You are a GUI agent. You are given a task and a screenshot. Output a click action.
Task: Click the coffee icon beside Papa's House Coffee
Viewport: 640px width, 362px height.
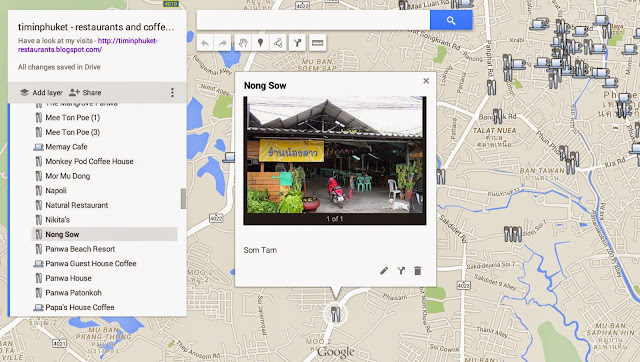pos(38,307)
